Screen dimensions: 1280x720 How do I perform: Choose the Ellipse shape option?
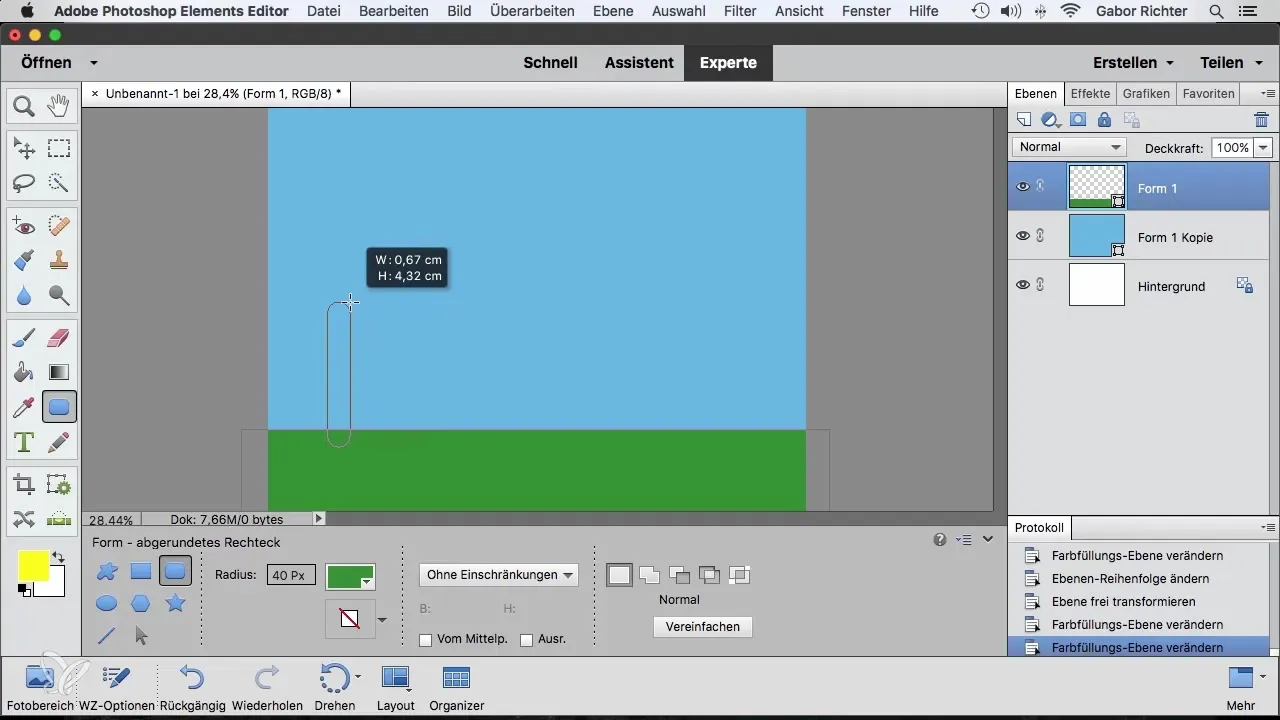click(x=107, y=603)
